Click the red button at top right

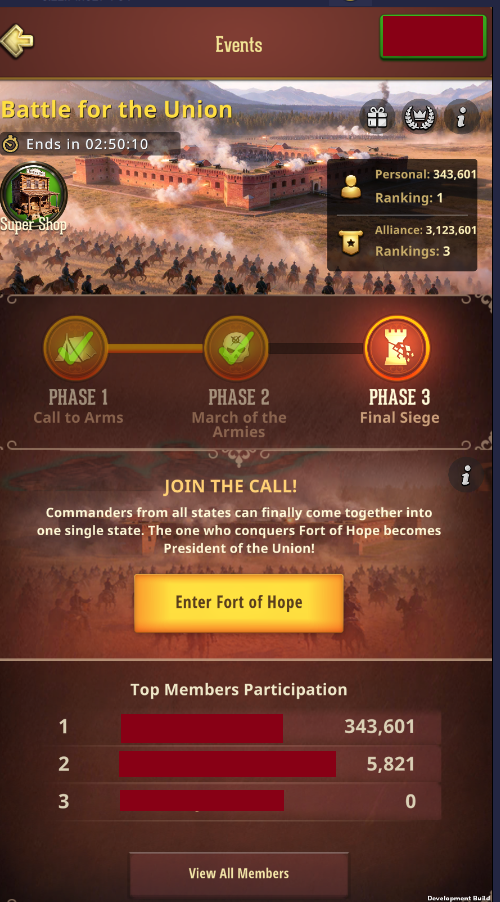click(x=433, y=36)
